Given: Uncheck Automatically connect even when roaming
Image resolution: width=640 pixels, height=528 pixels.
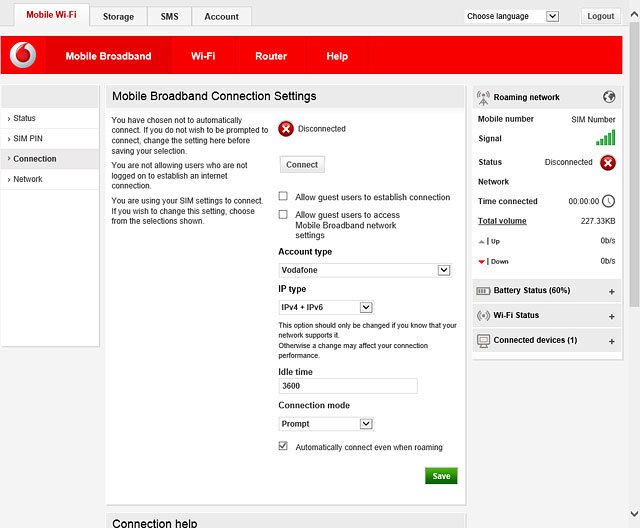Looking at the screenshot, I should point(283,446).
